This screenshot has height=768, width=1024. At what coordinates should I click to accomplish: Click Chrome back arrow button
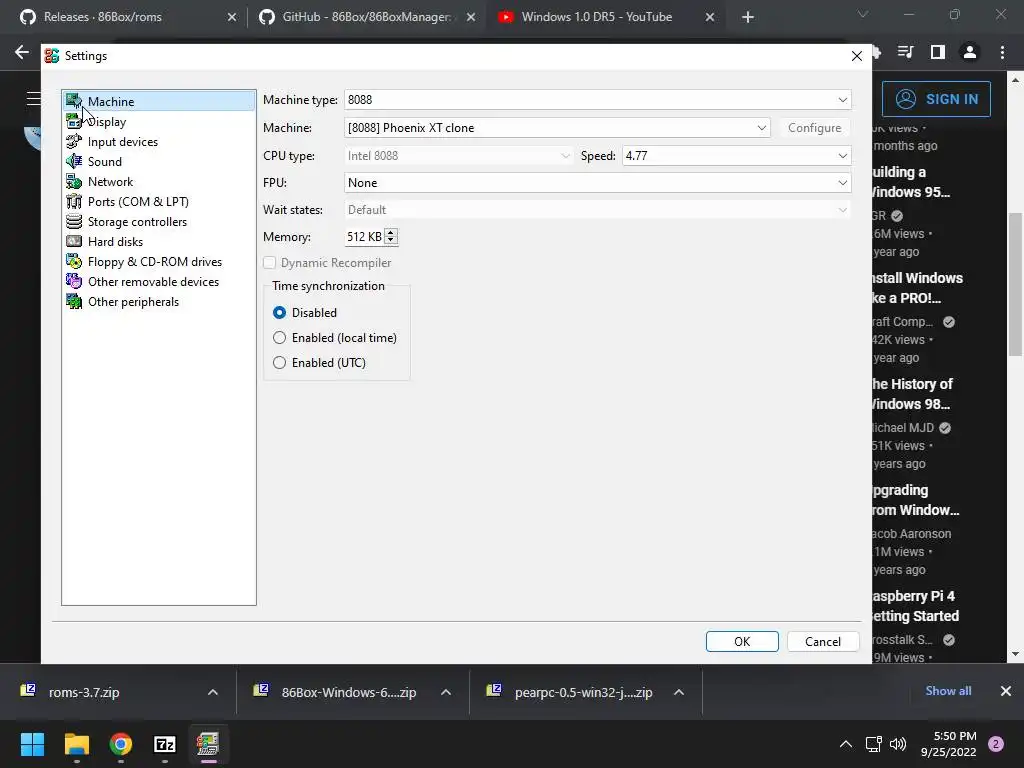22,52
